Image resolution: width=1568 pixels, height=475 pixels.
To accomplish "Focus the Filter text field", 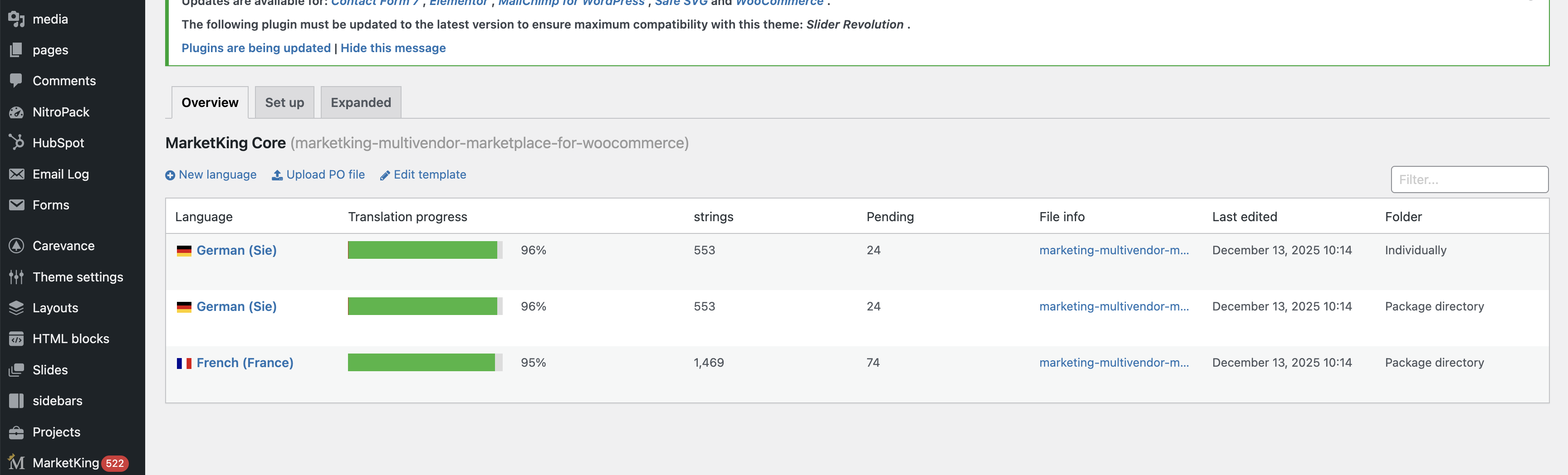I will [x=1469, y=179].
